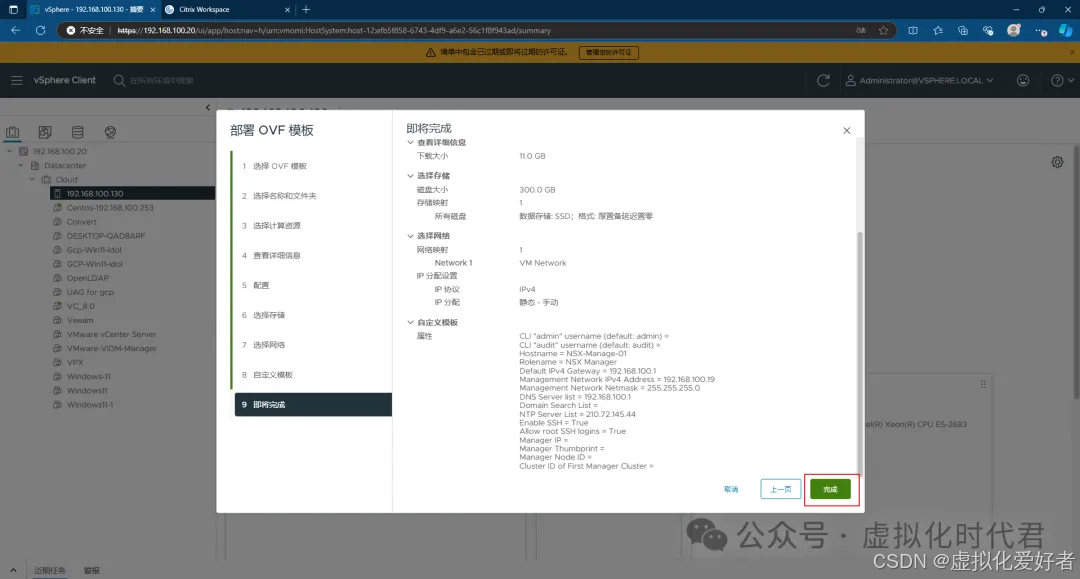1080x579 pixels.
Task: Select Centos-192.168.100.253 virtual machine
Action: tap(110, 208)
